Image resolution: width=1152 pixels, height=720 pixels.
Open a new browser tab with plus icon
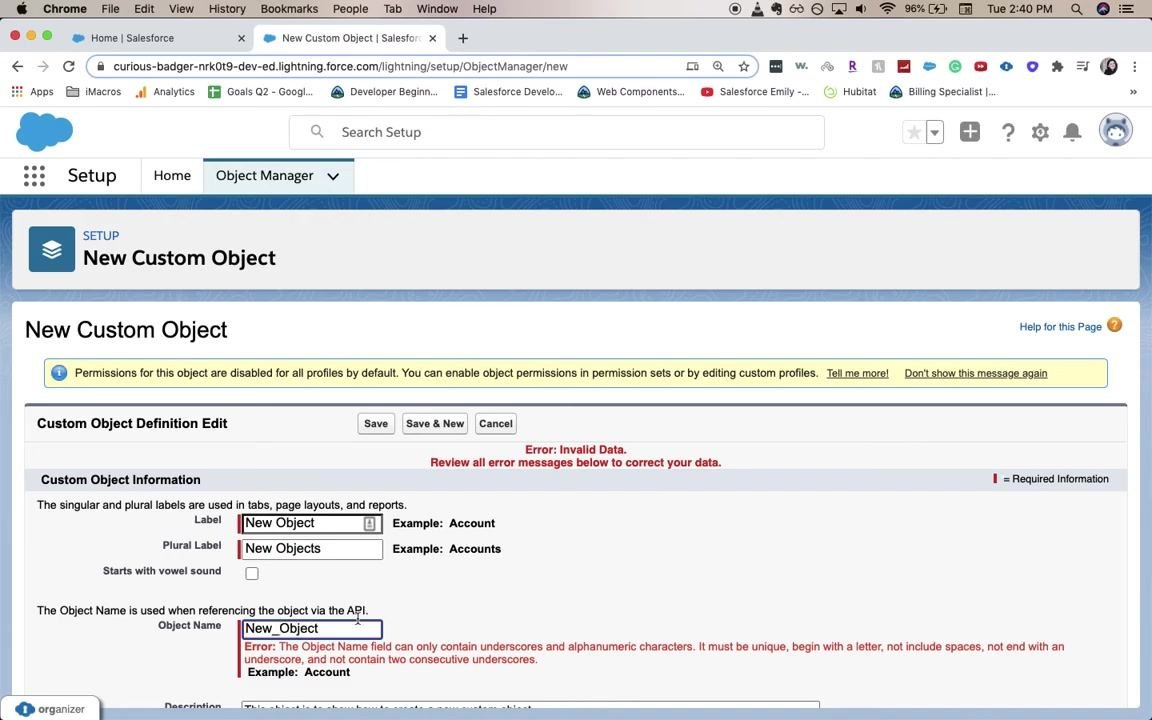463,38
